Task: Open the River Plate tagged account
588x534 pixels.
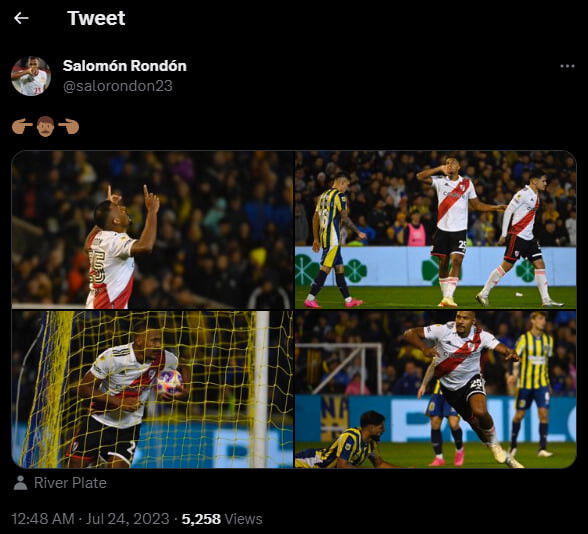Action: 70,483
